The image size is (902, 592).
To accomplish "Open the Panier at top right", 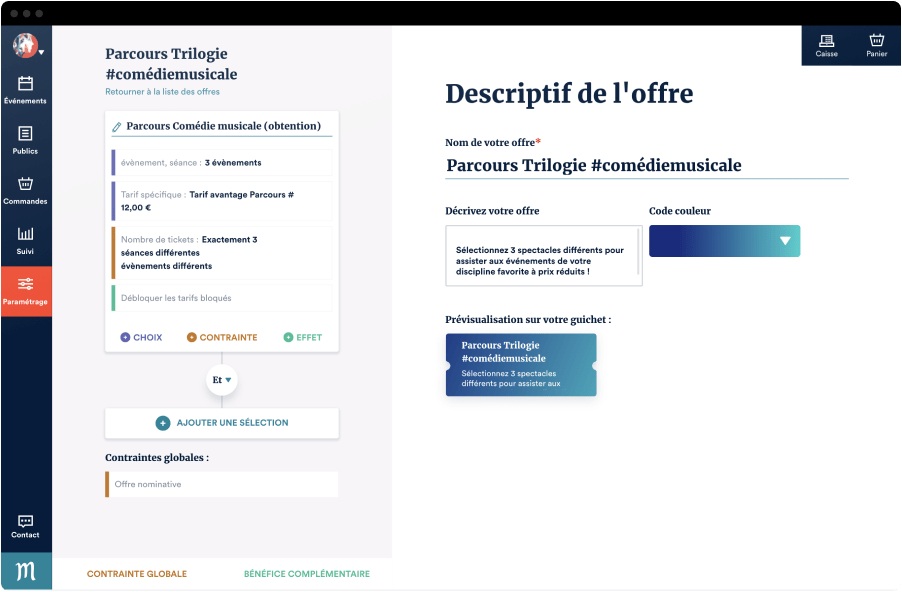I will click(876, 45).
